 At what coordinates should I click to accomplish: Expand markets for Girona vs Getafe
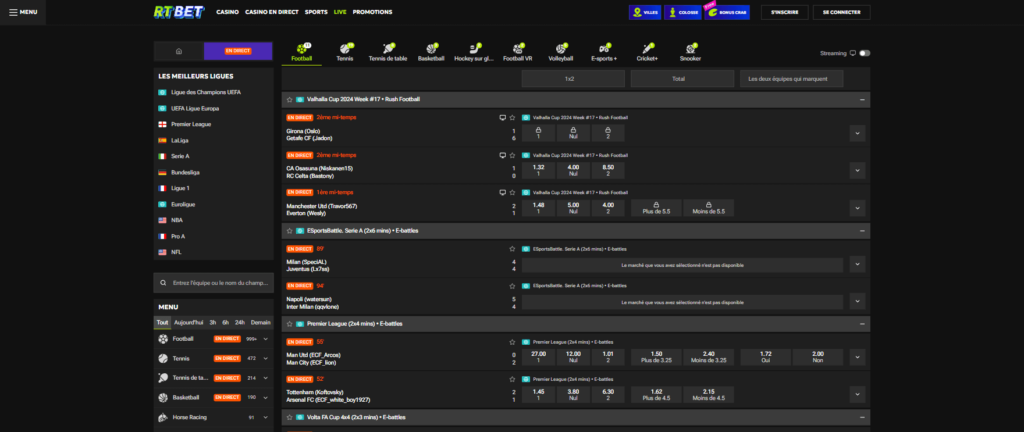click(857, 134)
